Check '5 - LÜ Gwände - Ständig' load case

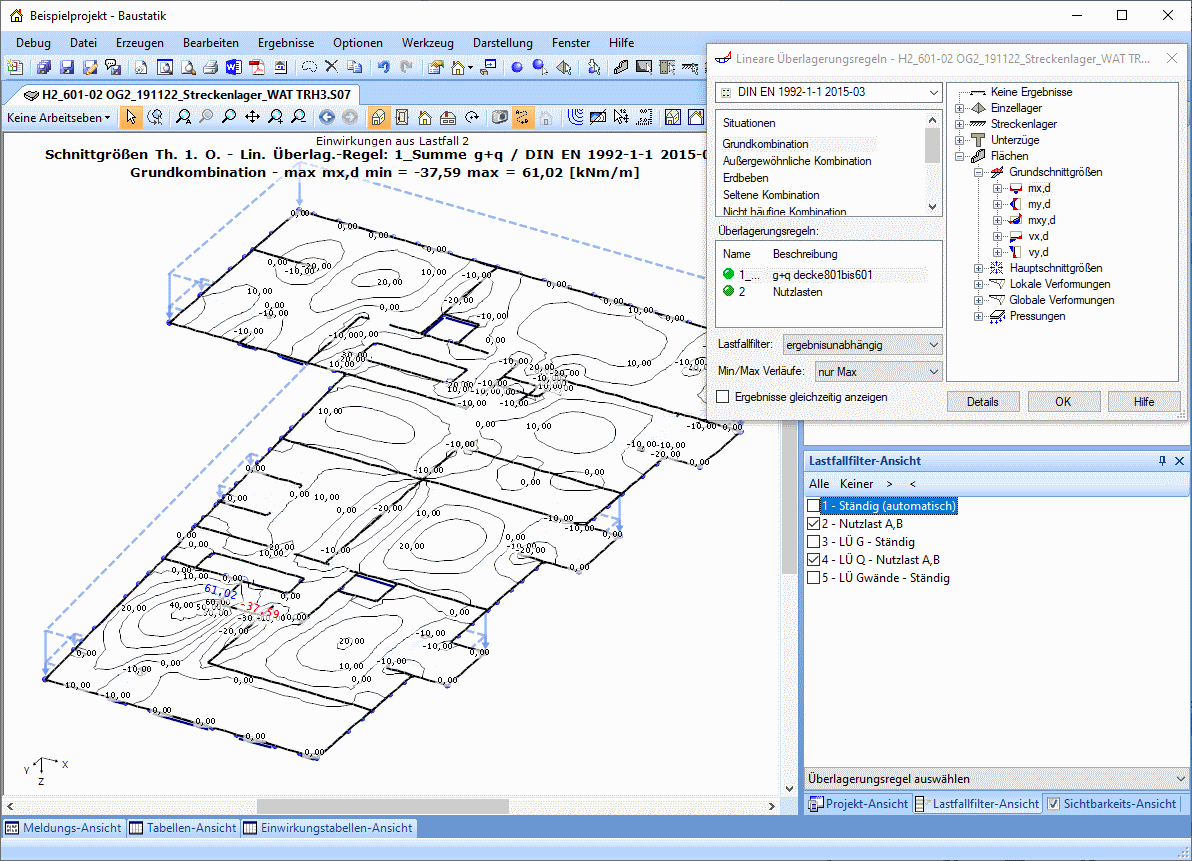pyautogui.click(x=813, y=578)
